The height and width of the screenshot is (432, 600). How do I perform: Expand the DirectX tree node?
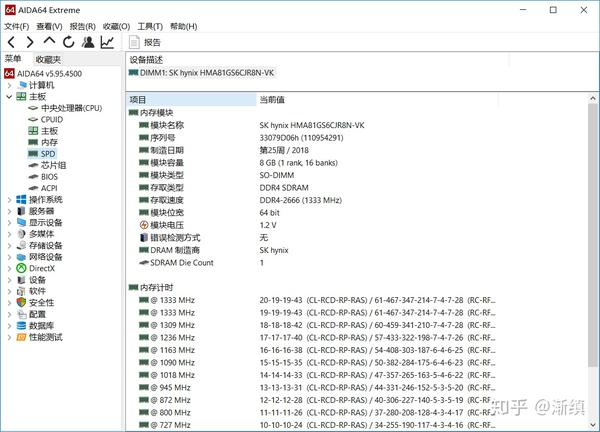[9, 268]
